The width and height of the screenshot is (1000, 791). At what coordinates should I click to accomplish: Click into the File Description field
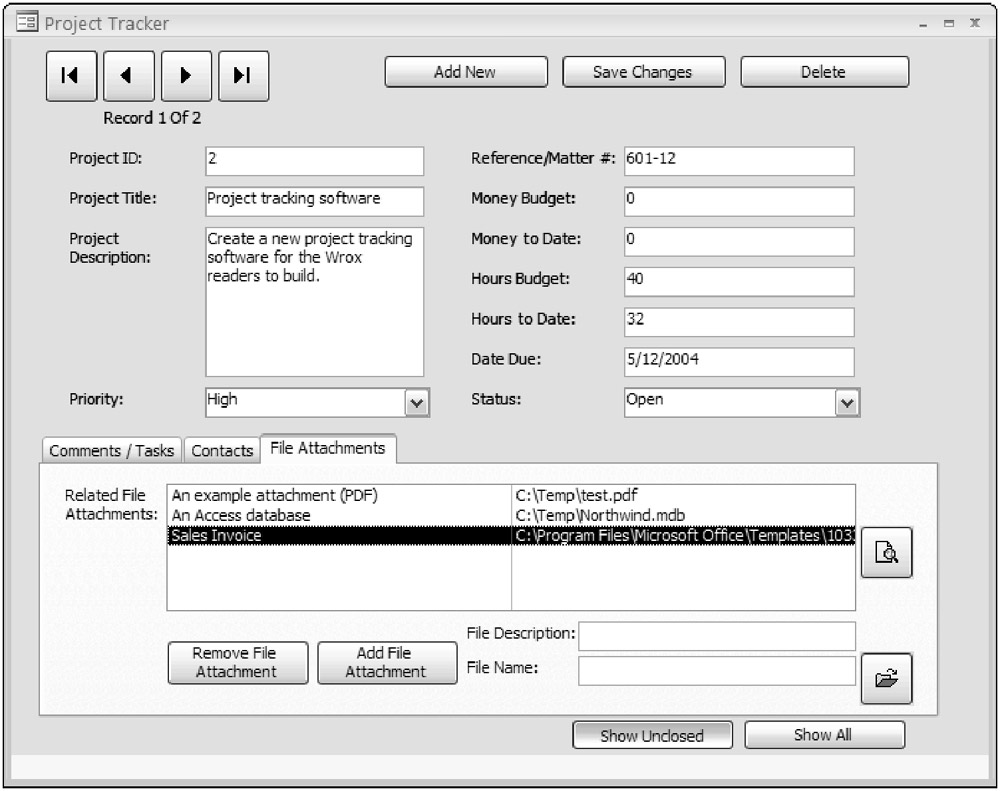coord(716,636)
